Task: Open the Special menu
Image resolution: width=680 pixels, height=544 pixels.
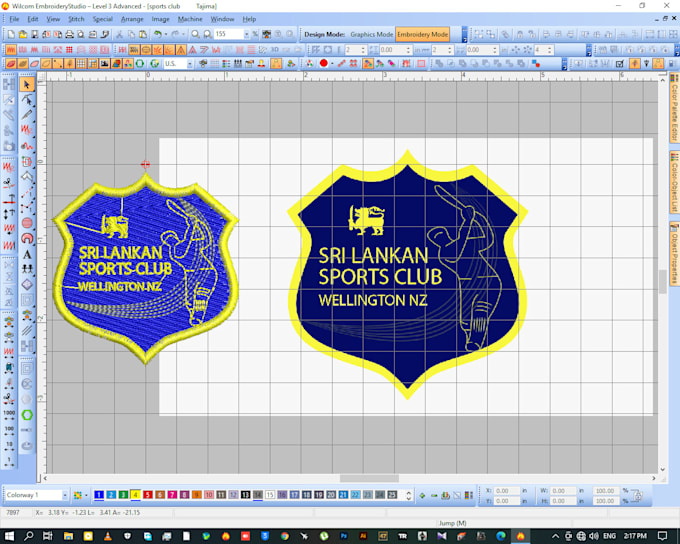Action: (x=102, y=19)
